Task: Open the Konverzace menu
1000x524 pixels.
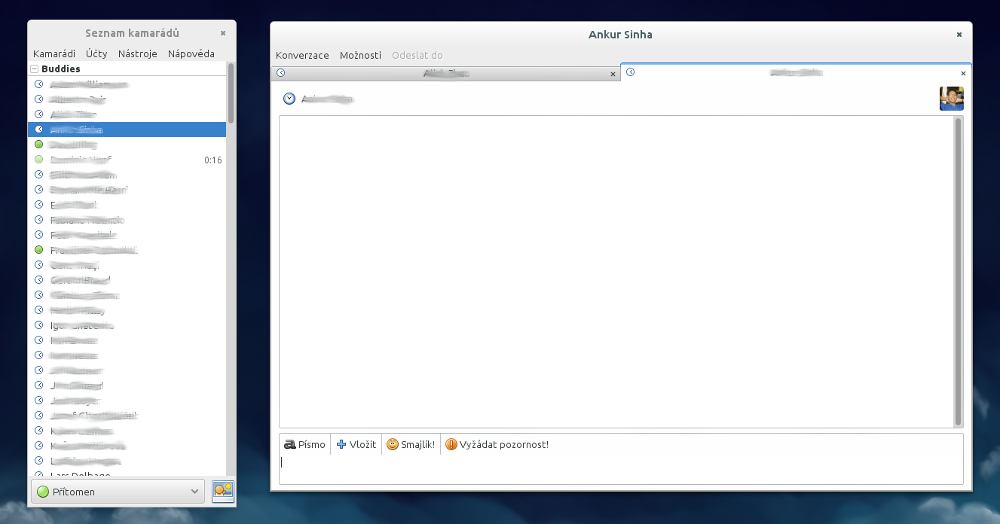Action: [302, 55]
